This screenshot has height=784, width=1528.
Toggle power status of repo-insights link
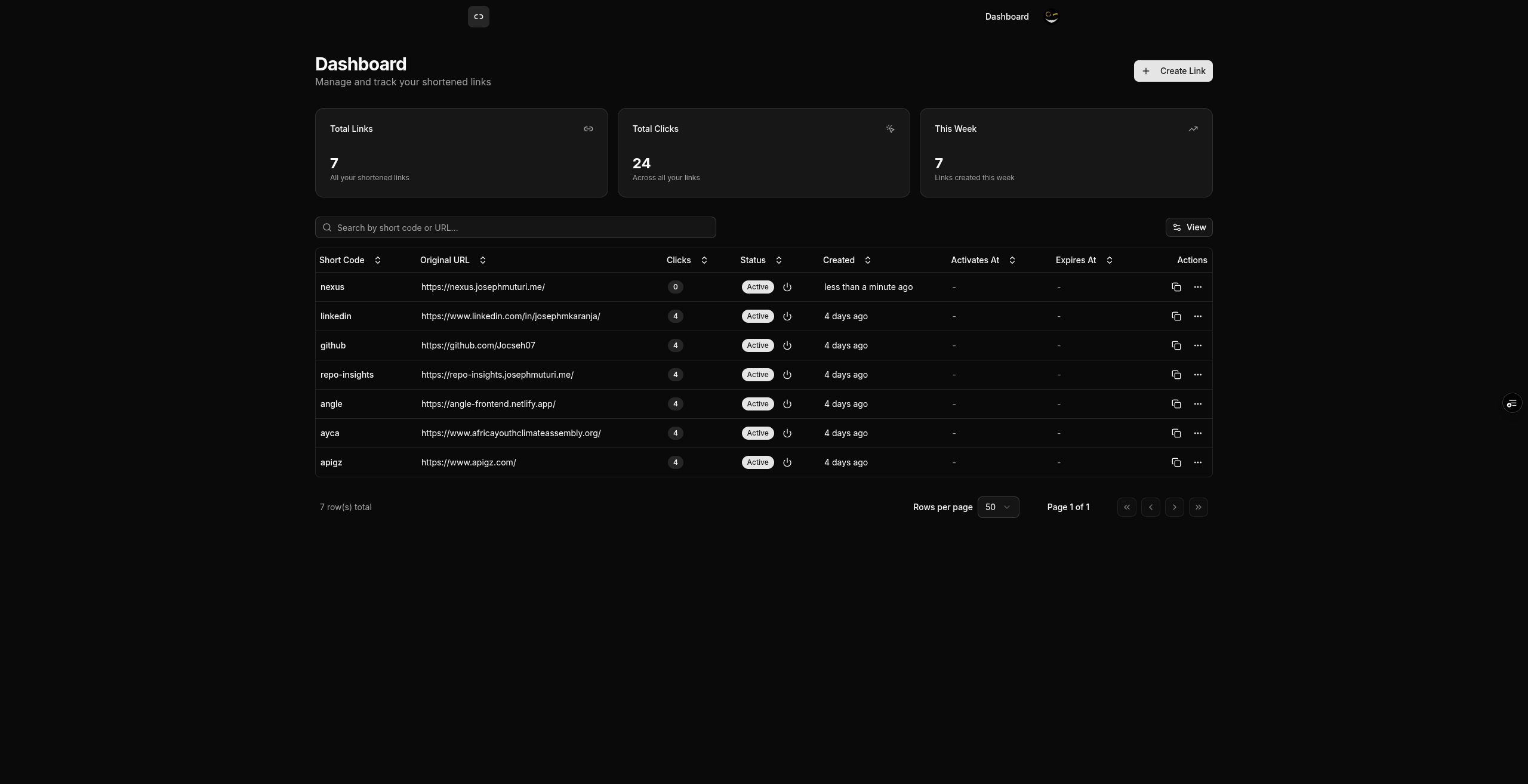787,375
